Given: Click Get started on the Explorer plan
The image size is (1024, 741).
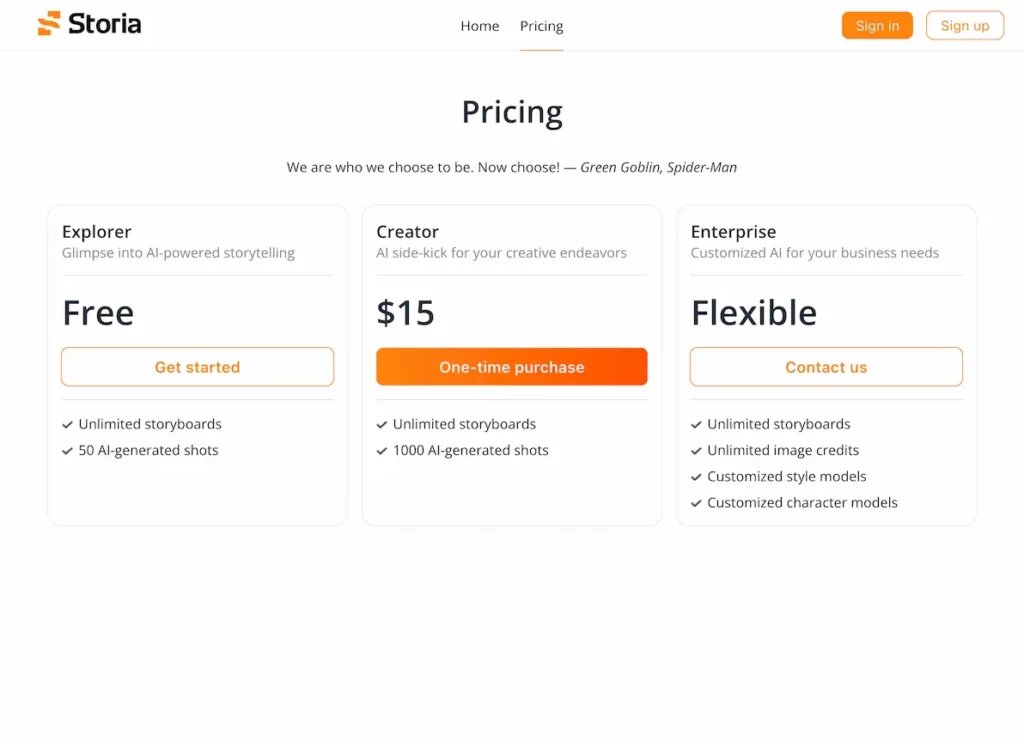Looking at the screenshot, I should tap(197, 367).
